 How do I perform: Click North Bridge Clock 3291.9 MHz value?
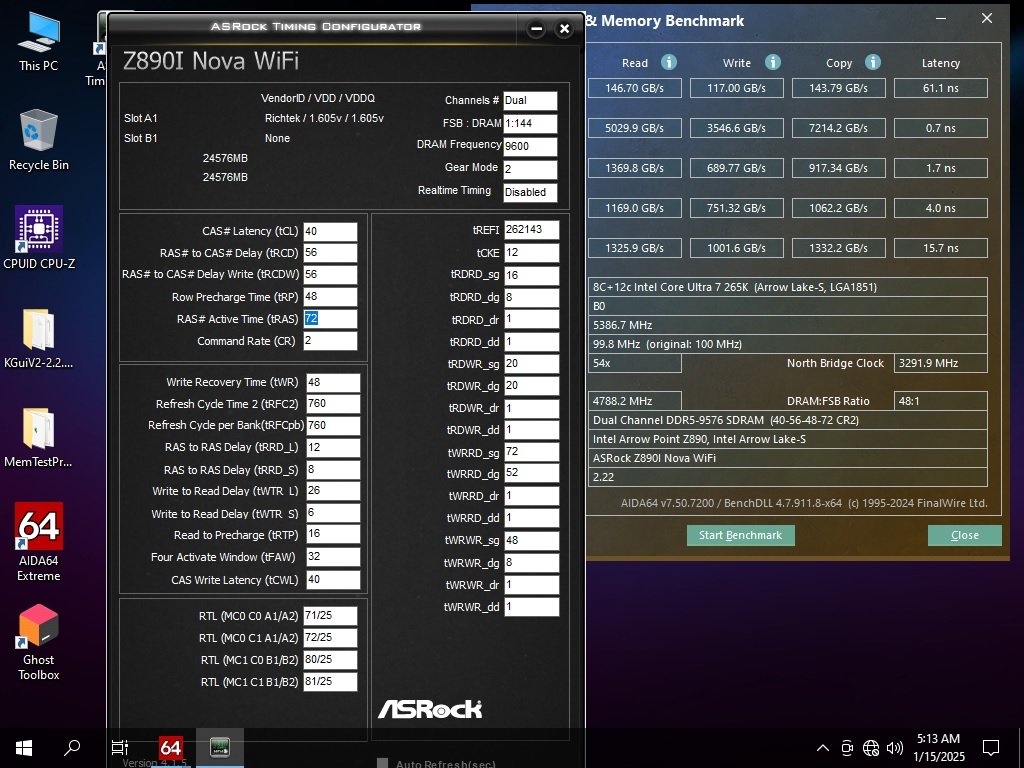point(940,363)
